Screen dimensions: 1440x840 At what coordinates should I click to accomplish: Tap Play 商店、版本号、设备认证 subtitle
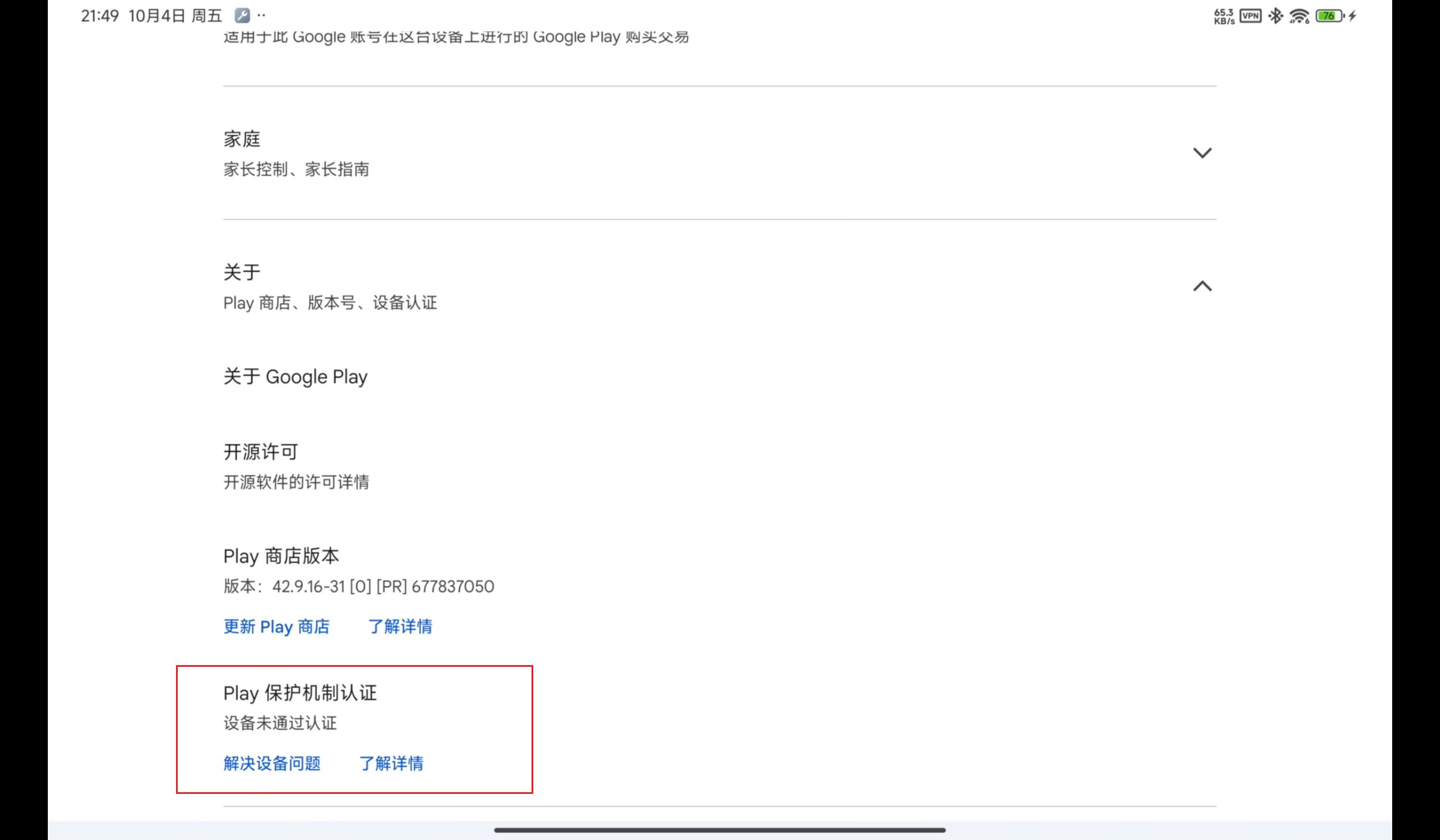click(330, 302)
